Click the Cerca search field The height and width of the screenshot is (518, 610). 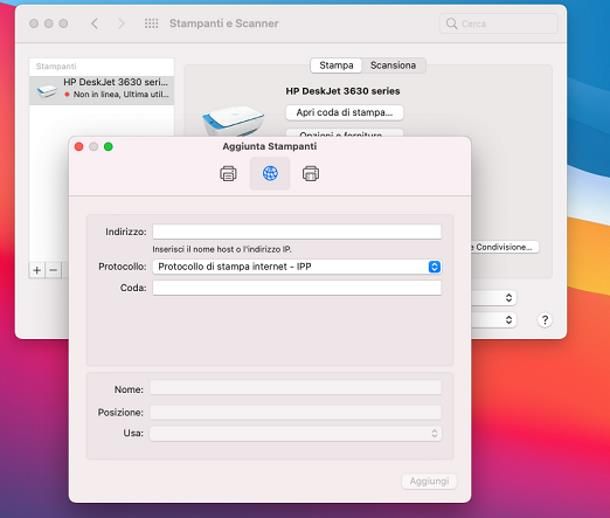(498, 24)
